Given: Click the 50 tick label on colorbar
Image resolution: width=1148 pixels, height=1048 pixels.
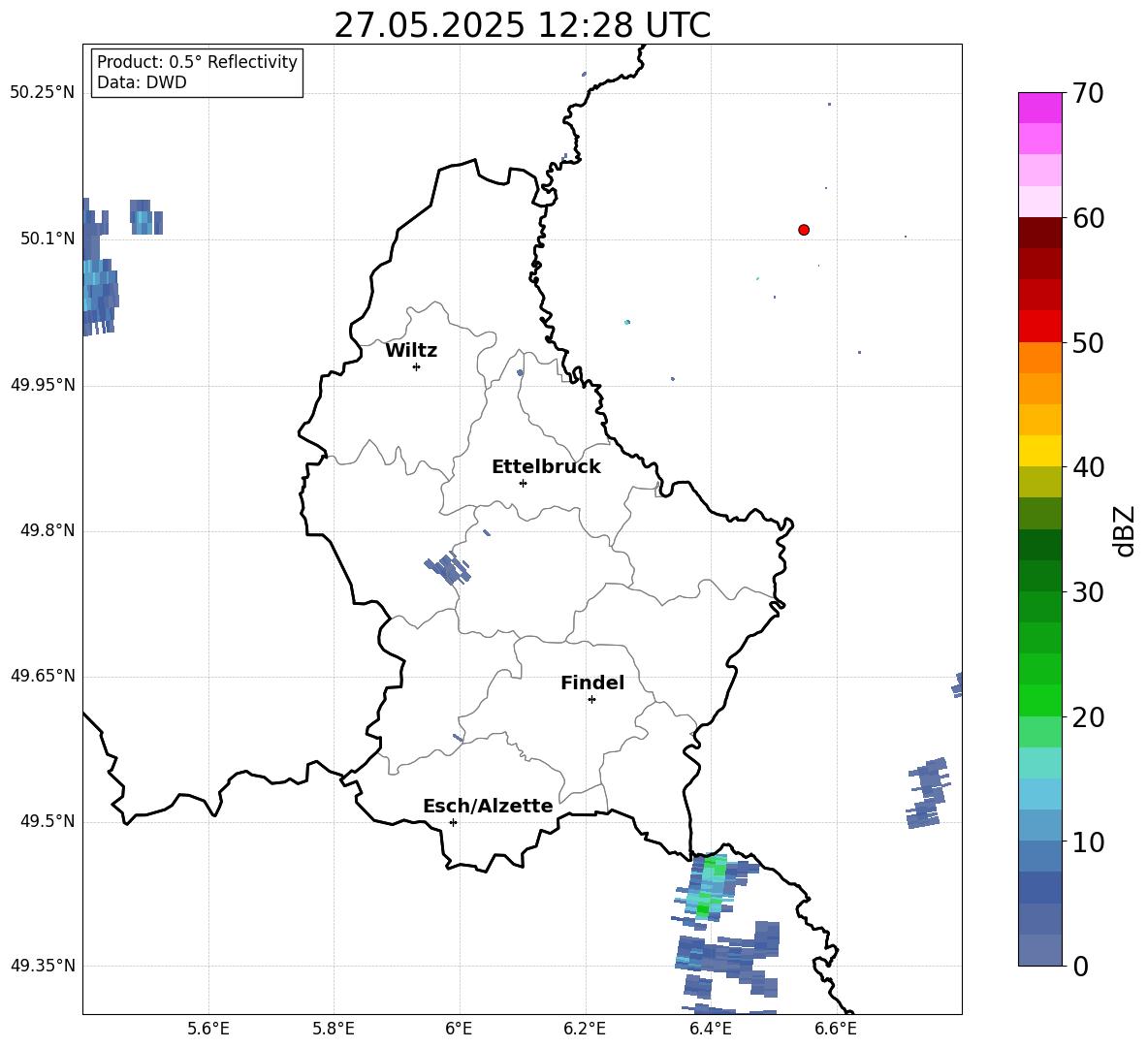Looking at the screenshot, I should point(1088,342).
